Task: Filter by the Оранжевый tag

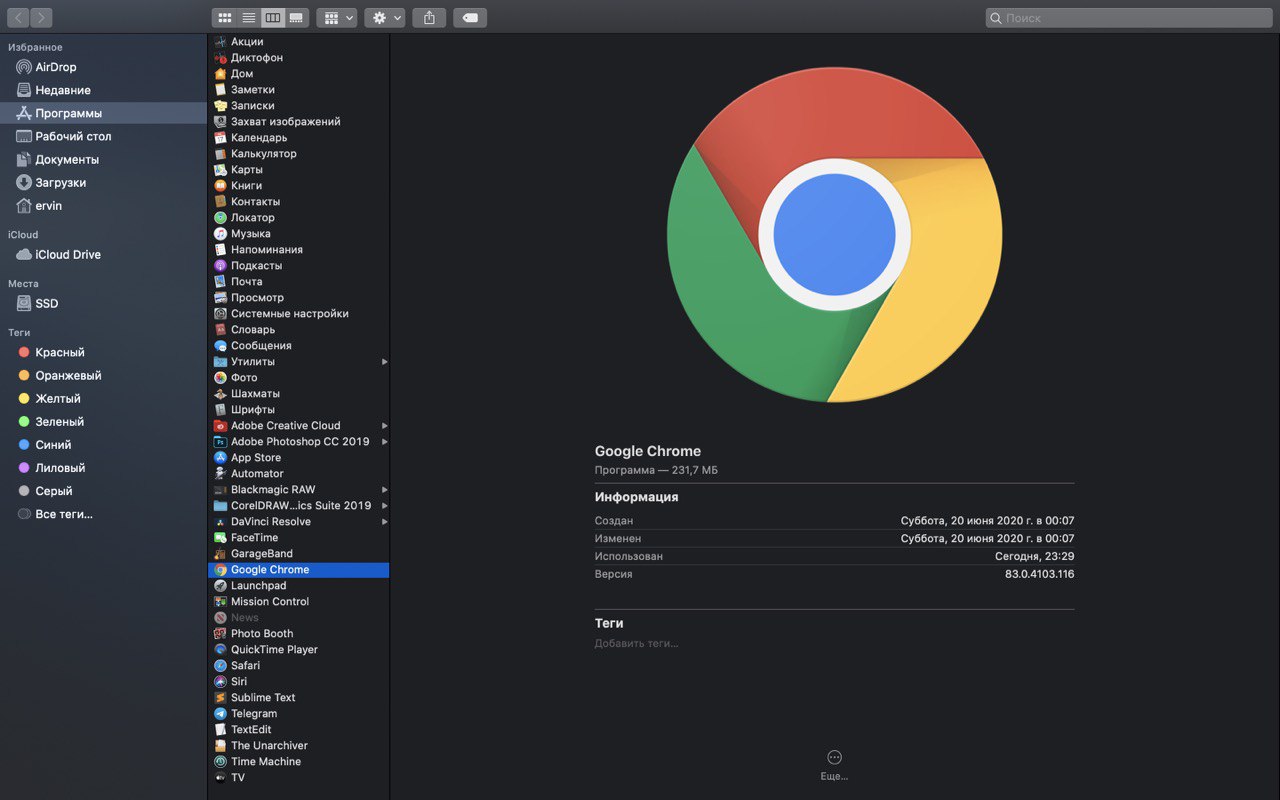Action: pyautogui.click(x=103, y=375)
